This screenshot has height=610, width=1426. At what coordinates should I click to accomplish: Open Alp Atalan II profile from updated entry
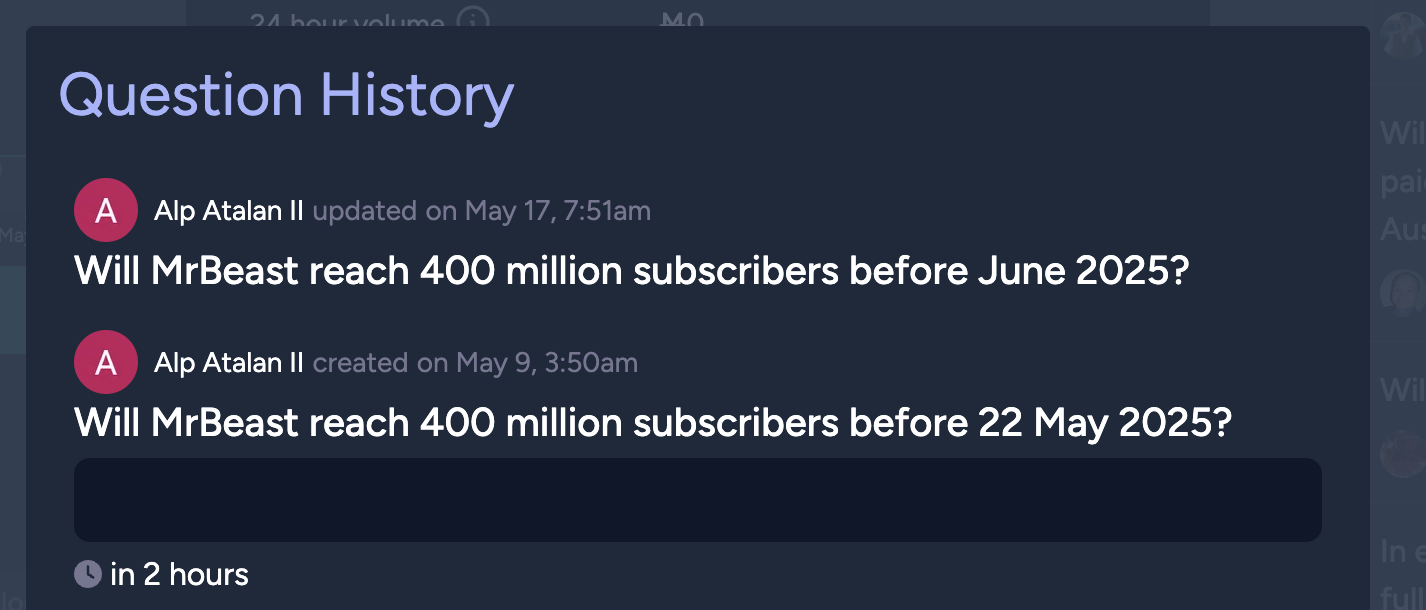click(x=229, y=211)
